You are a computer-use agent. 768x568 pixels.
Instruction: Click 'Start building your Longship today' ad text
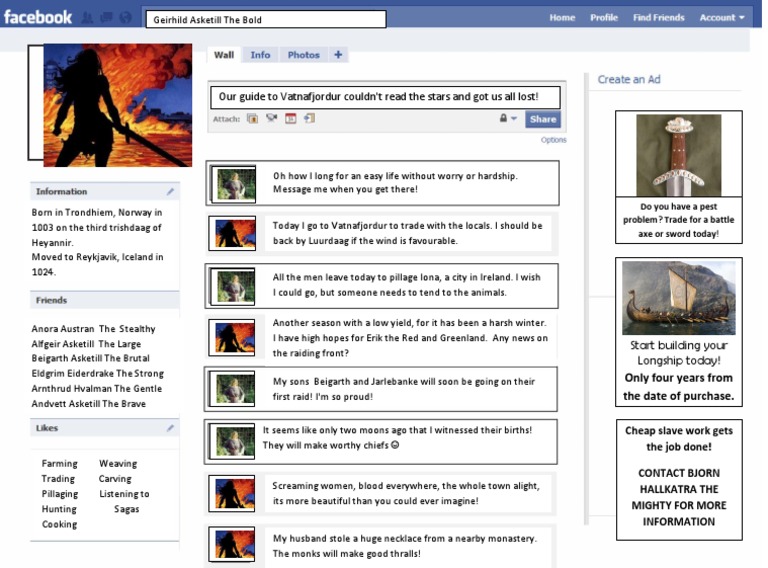click(678, 353)
